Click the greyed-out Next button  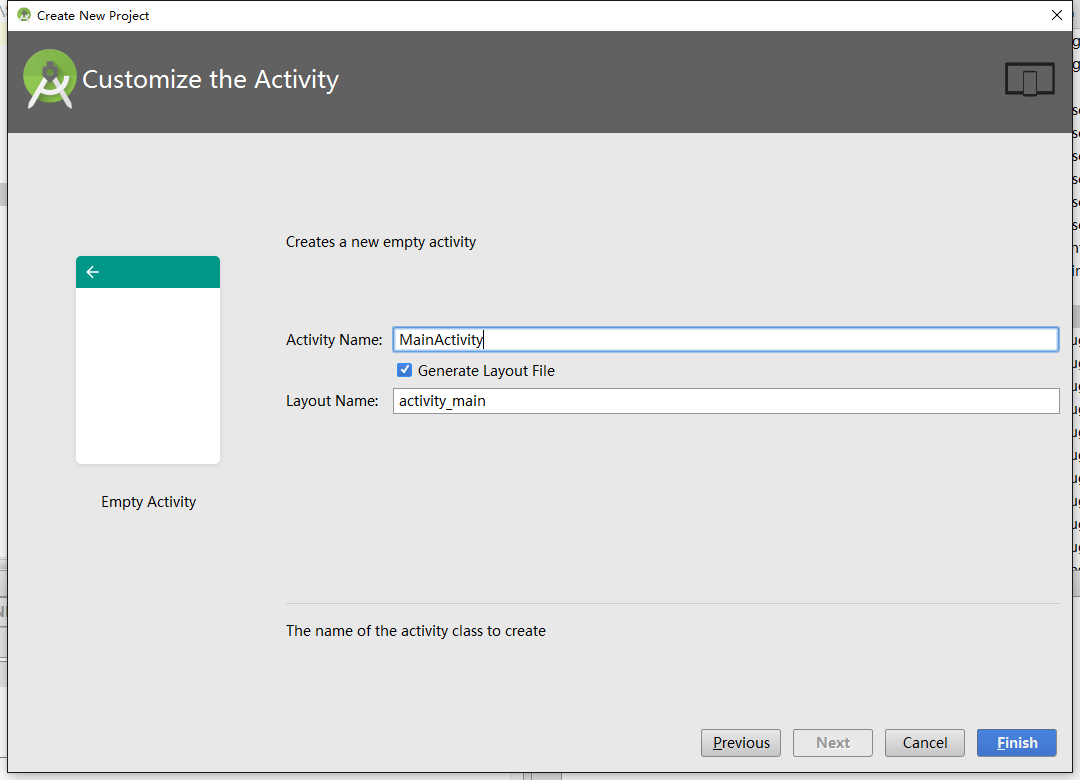832,743
